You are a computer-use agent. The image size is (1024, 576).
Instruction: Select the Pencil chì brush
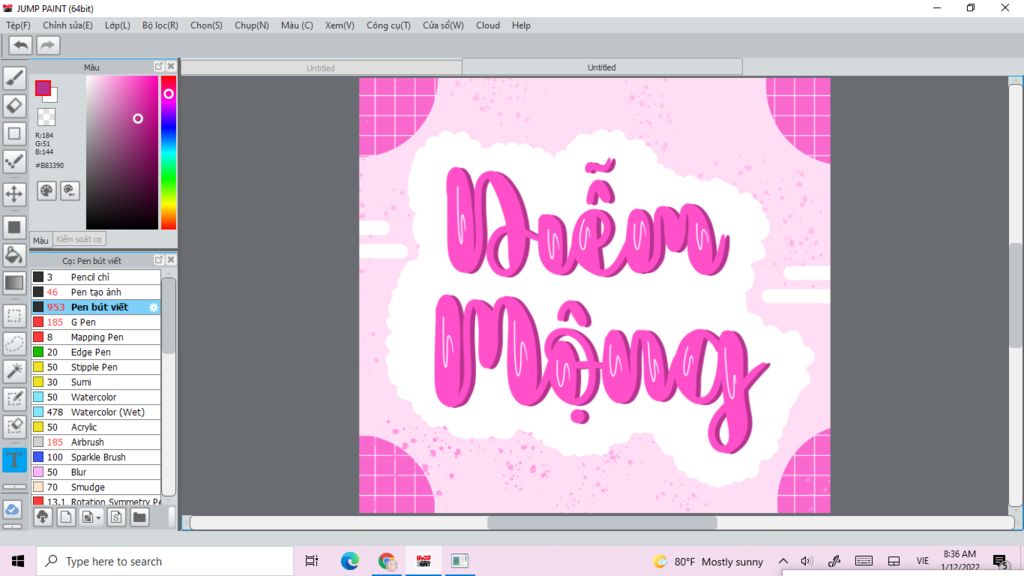(96, 277)
